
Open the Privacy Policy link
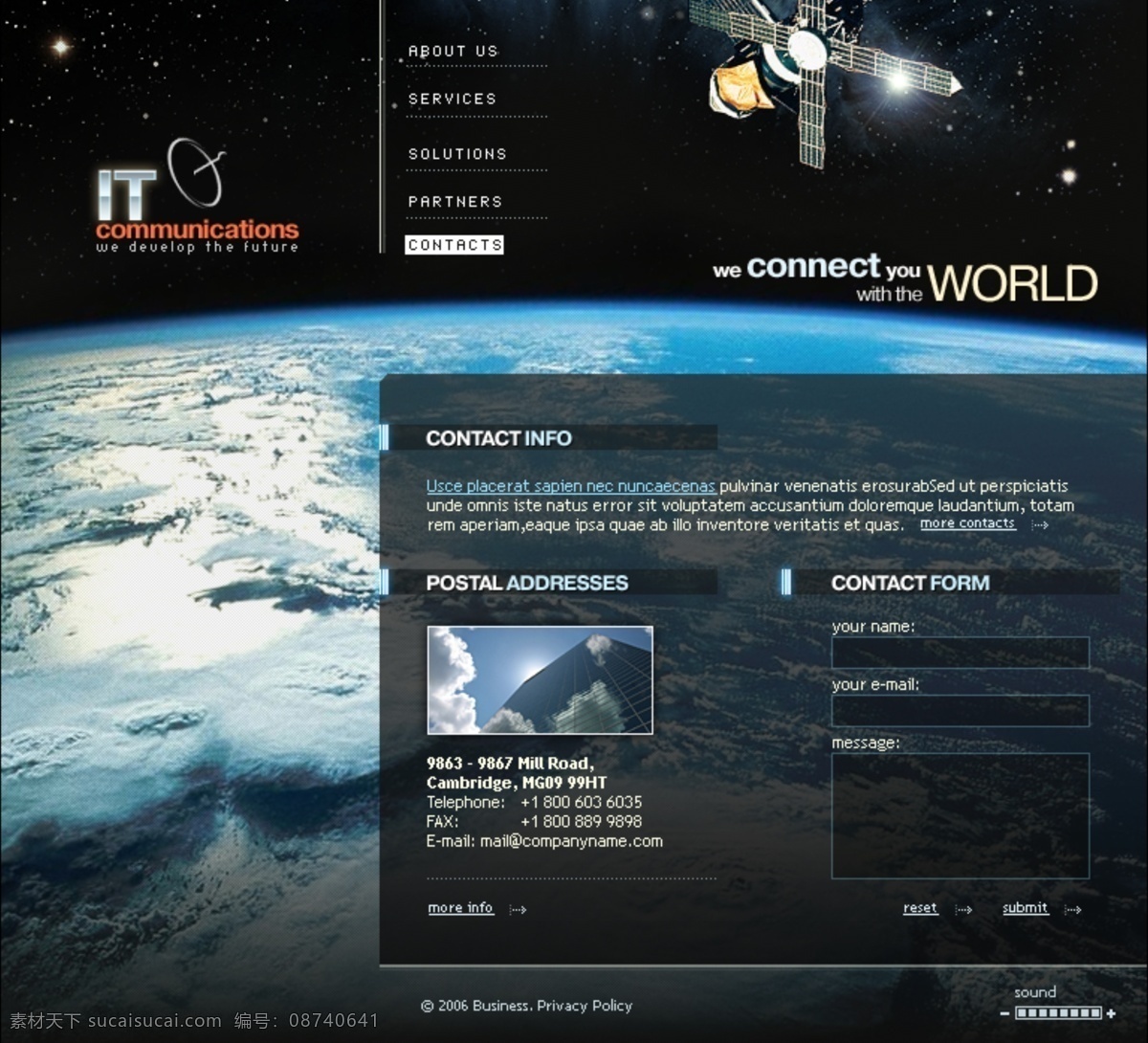tap(585, 1006)
